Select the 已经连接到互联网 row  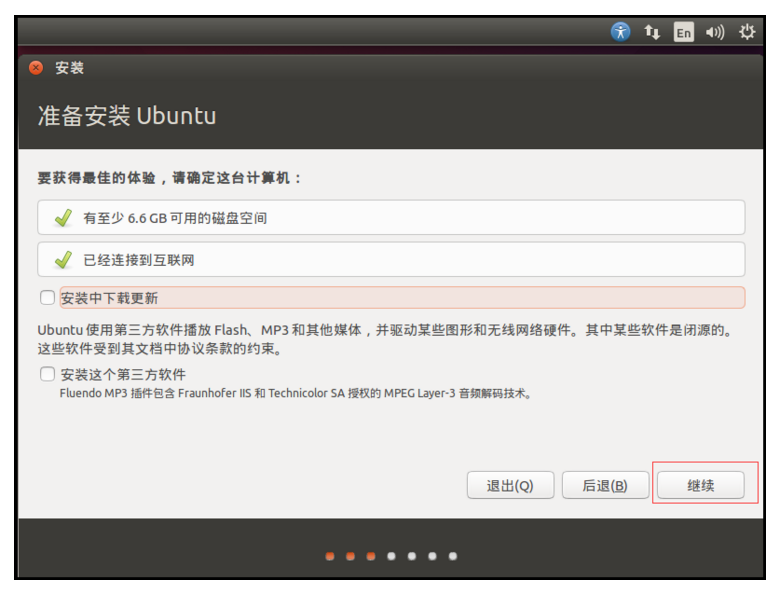click(x=391, y=259)
